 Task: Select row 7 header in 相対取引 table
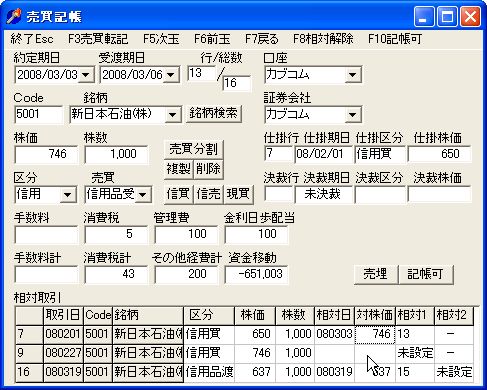point(29,334)
